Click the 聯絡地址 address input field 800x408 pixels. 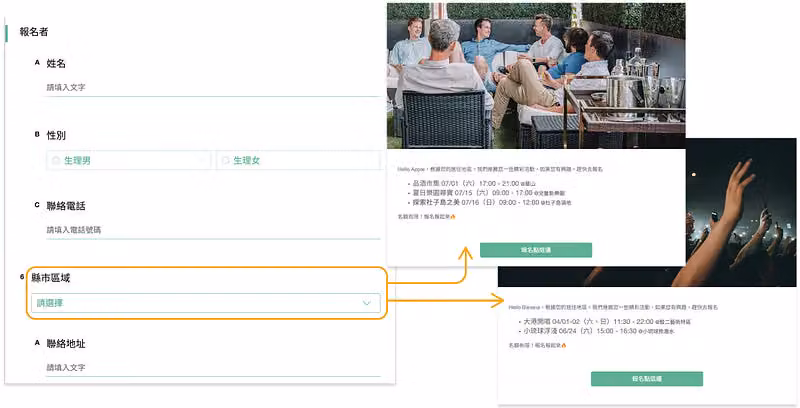tap(213, 368)
